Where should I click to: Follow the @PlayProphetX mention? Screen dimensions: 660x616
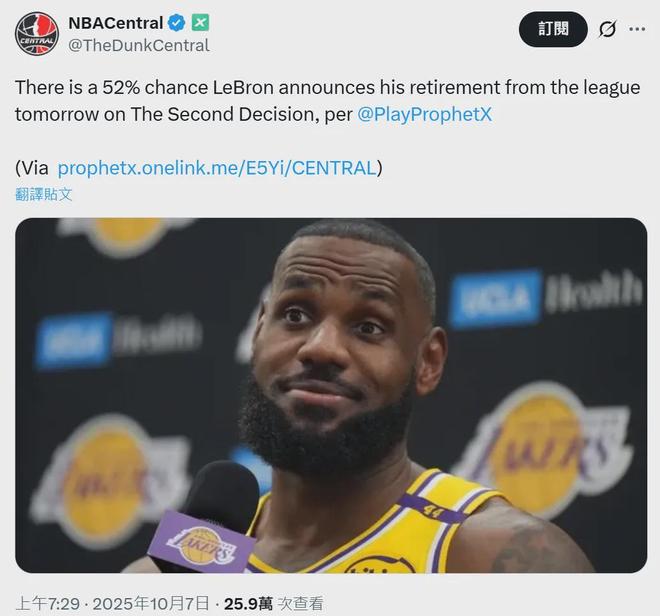[425, 114]
